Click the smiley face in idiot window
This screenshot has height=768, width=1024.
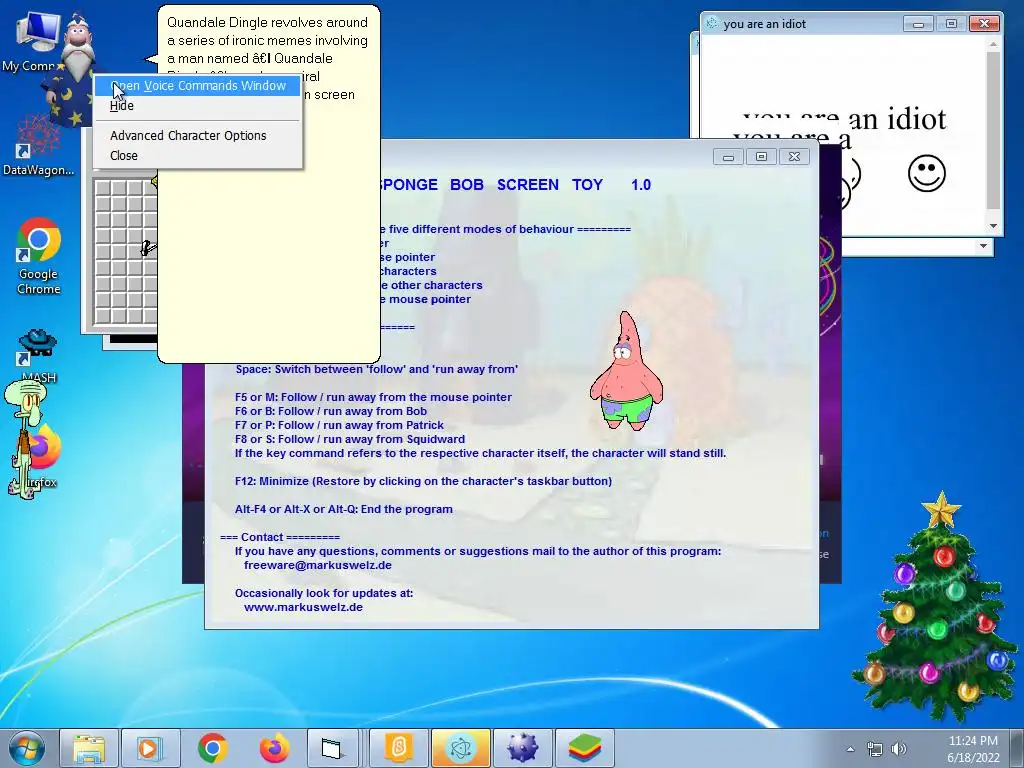click(x=926, y=173)
